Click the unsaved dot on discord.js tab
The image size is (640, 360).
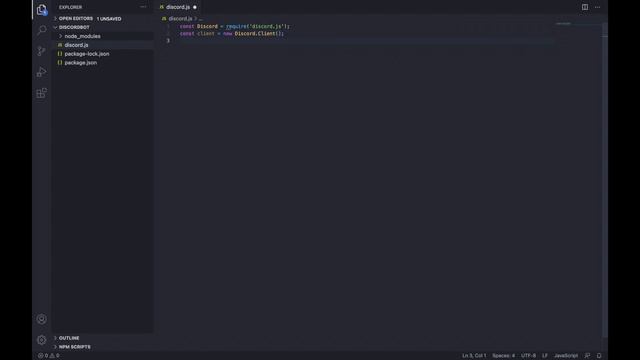[195, 7]
